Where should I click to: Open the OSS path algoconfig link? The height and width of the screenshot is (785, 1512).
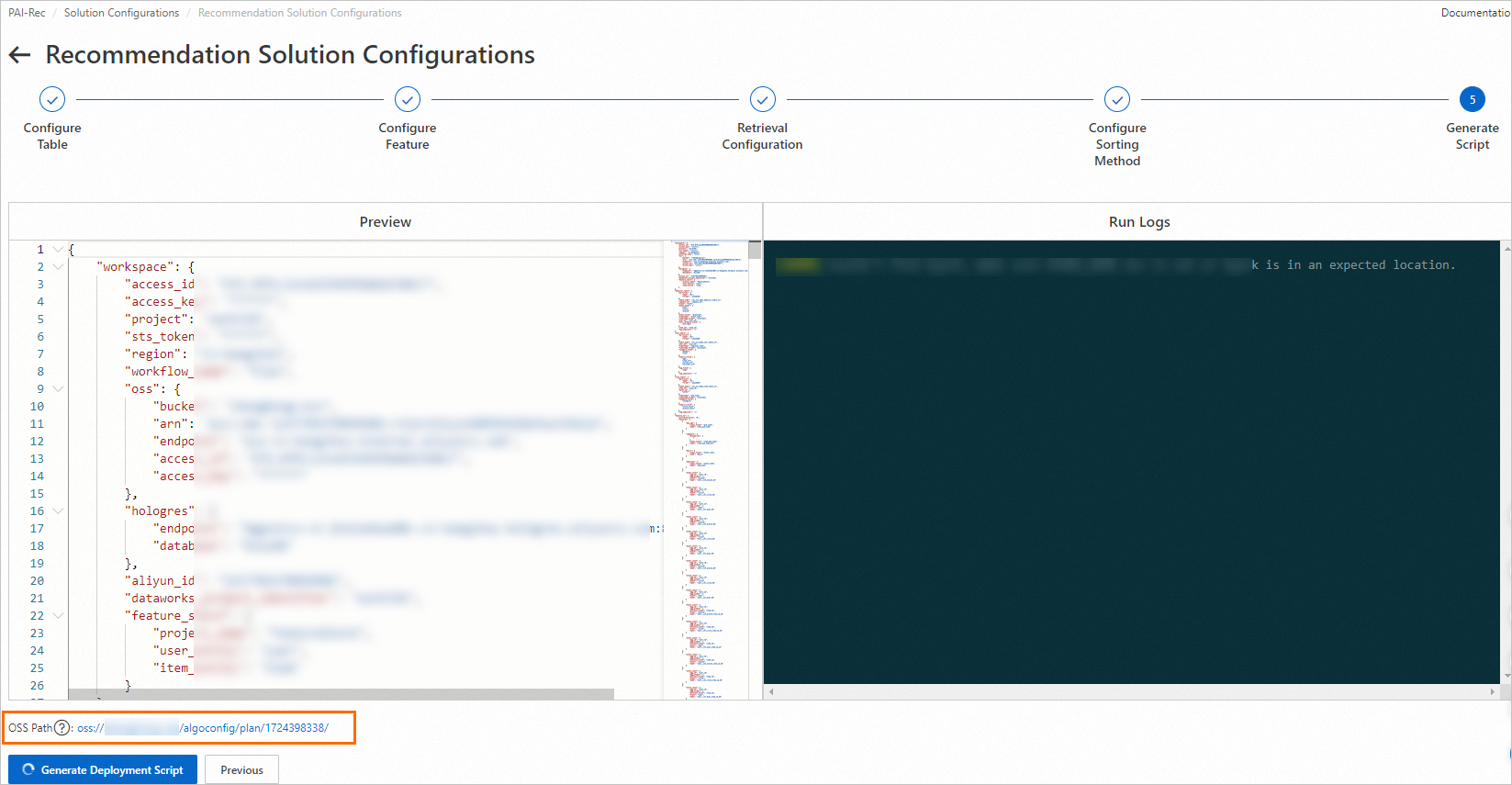click(x=202, y=728)
